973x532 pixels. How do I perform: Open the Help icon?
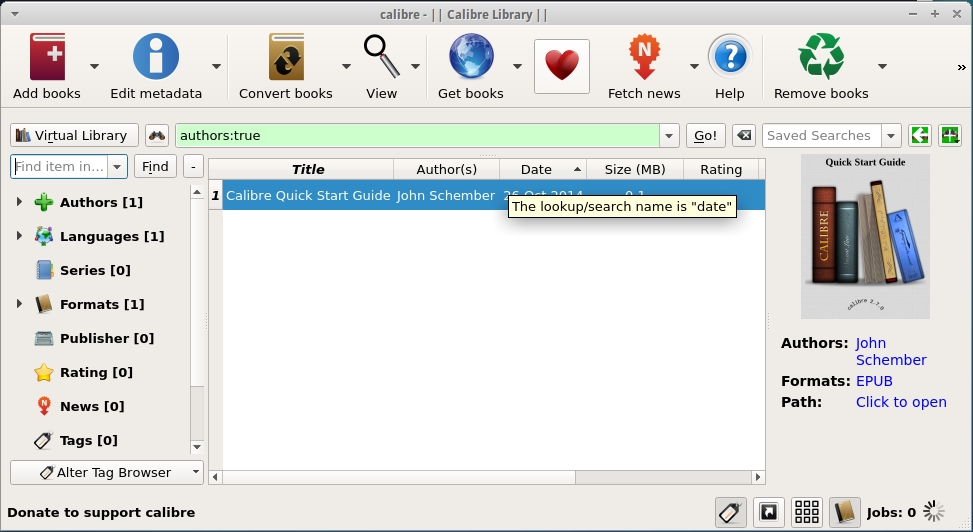pos(730,56)
